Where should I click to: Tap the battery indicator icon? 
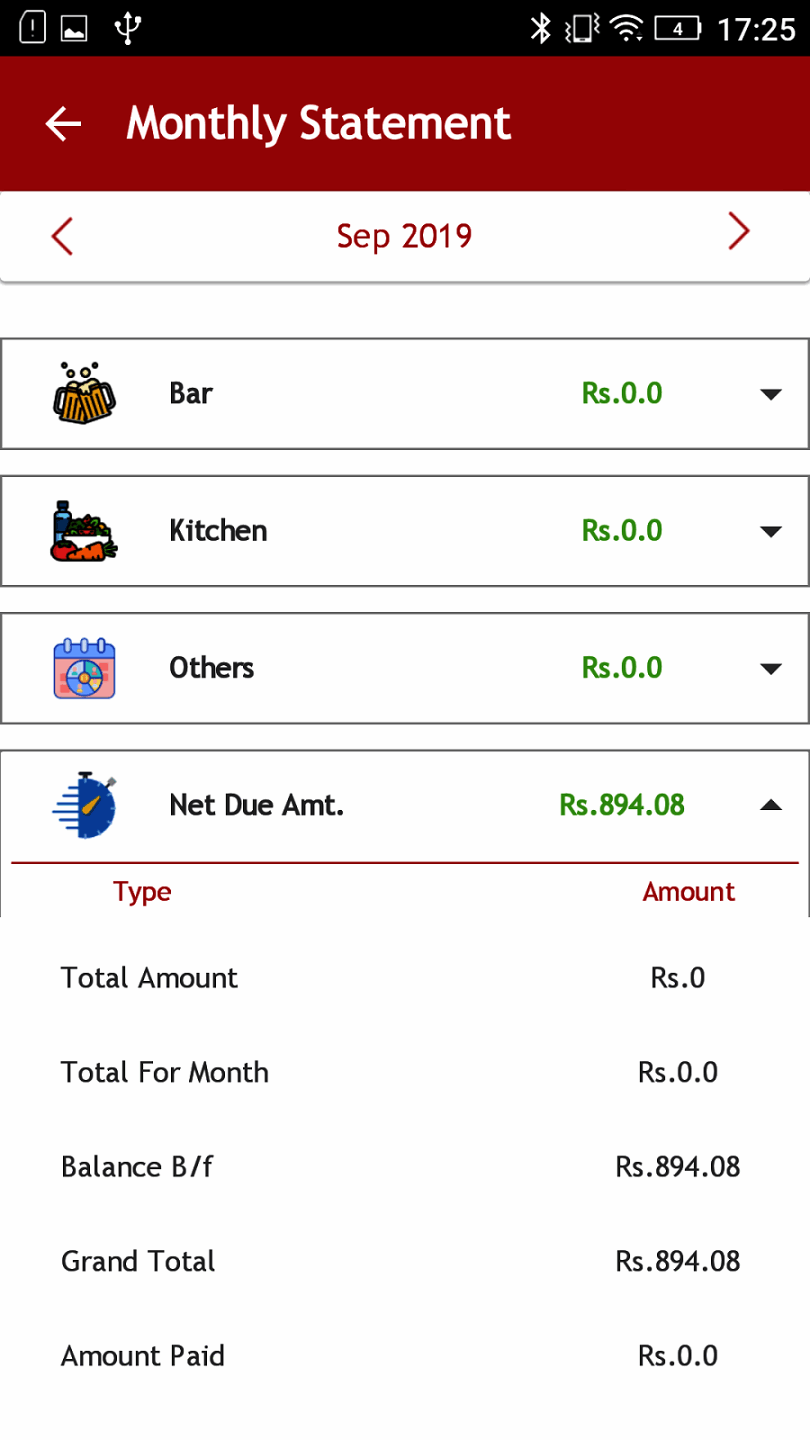tap(678, 29)
